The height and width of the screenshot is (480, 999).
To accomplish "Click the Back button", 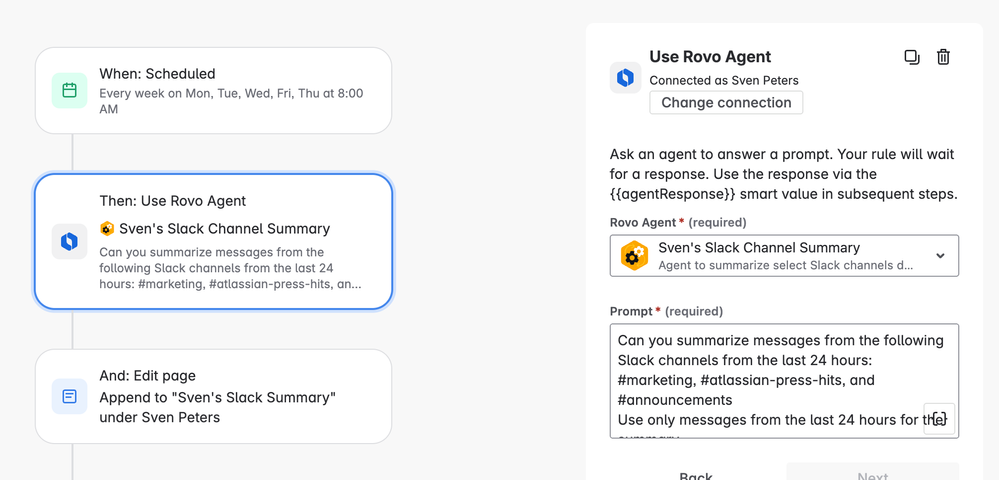I will (696, 475).
